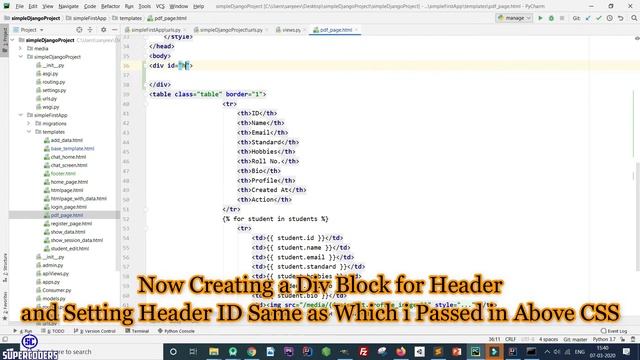Run the manage configuration with Run icon
The width and height of the screenshot is (640, 360).
coord(540,18)
